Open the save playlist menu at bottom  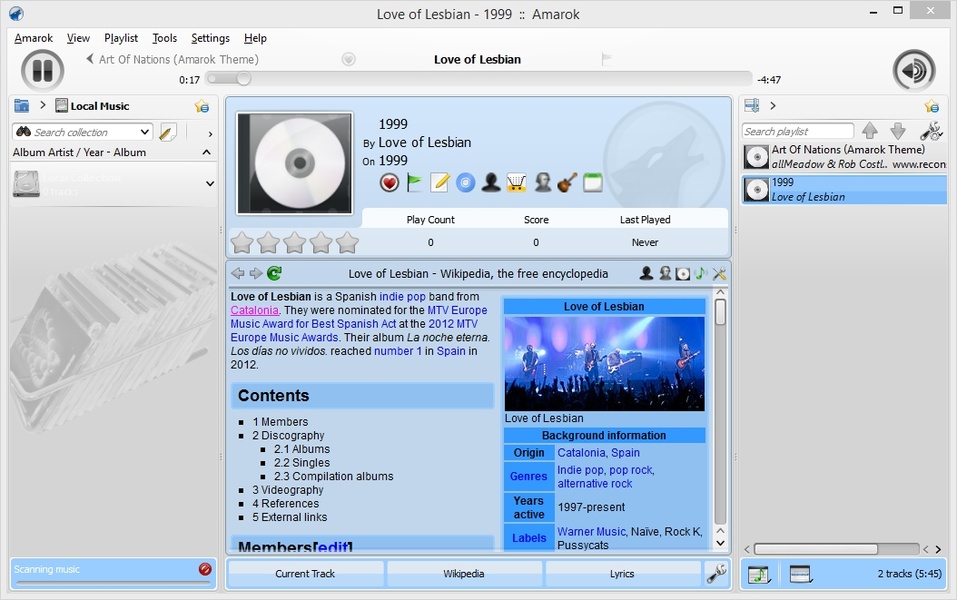(759, 574)
